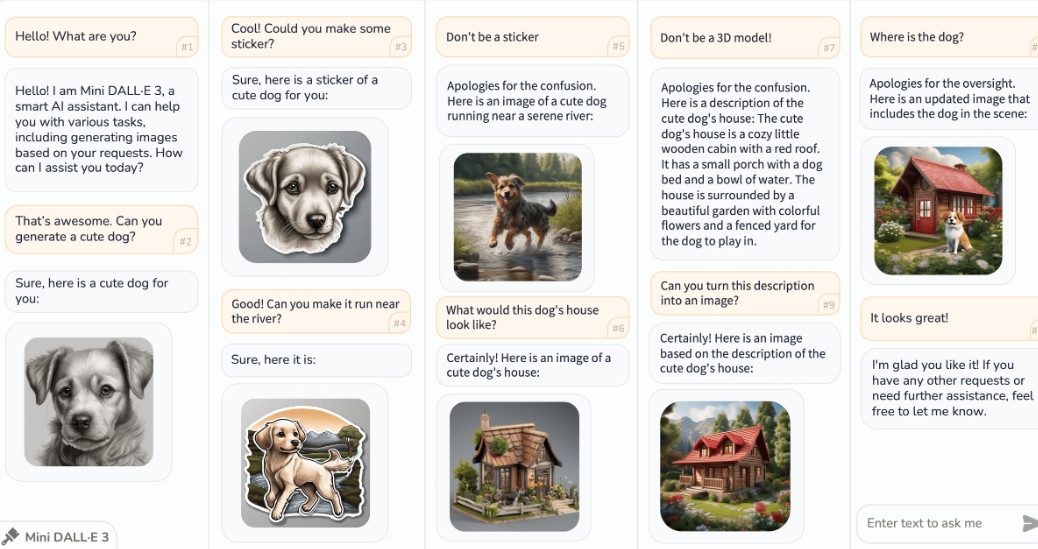Select the 'It looks great!' message bubble

(949, 318)
